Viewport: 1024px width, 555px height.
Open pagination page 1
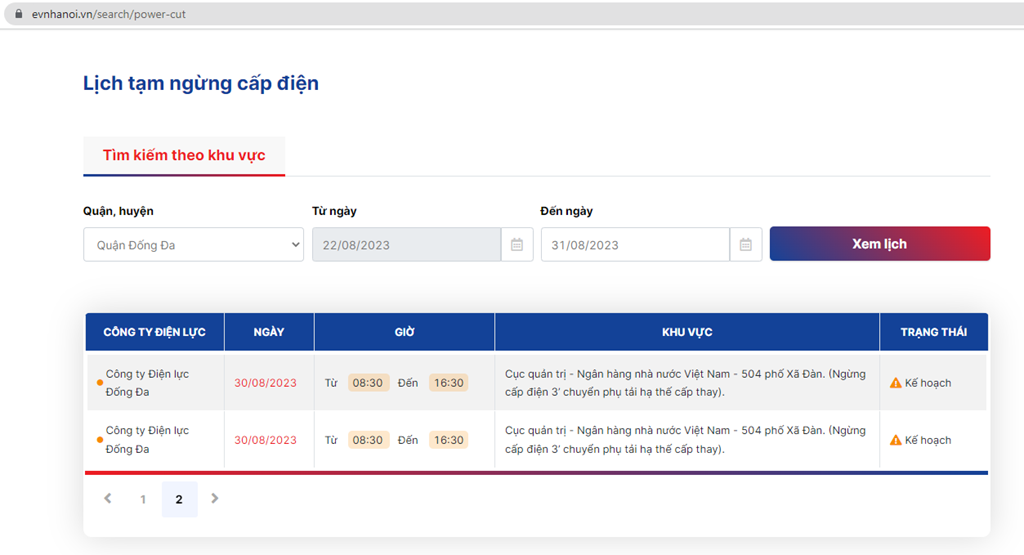coord(143,500)
